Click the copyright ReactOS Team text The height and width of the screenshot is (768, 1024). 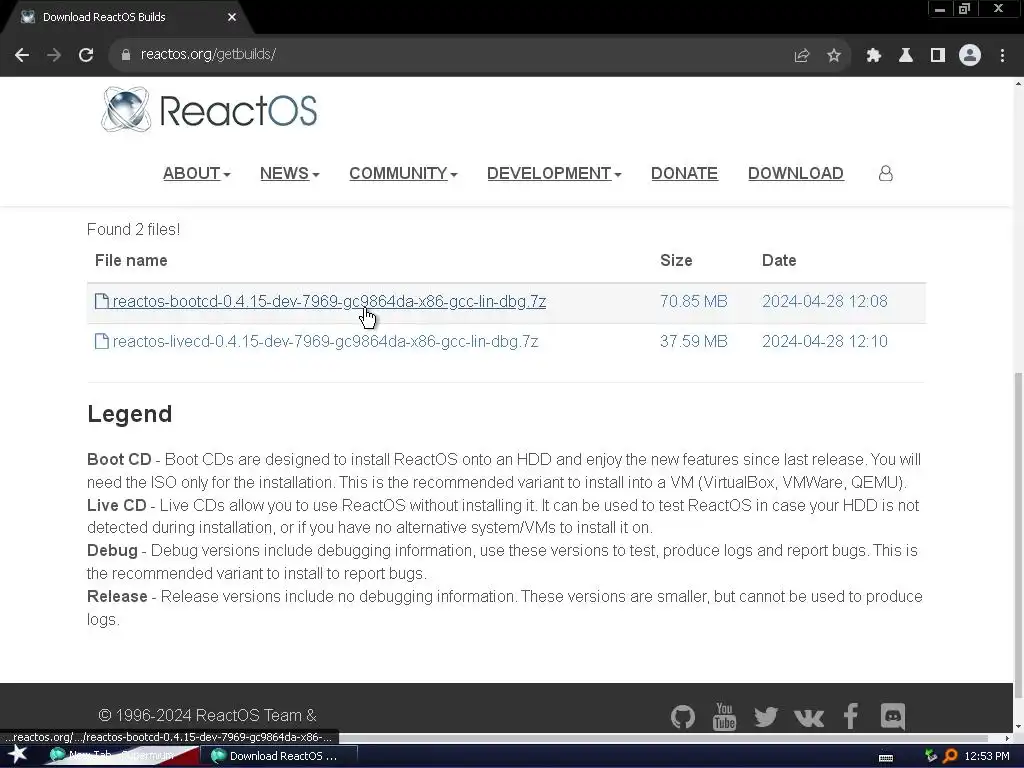tap(207, 716)
